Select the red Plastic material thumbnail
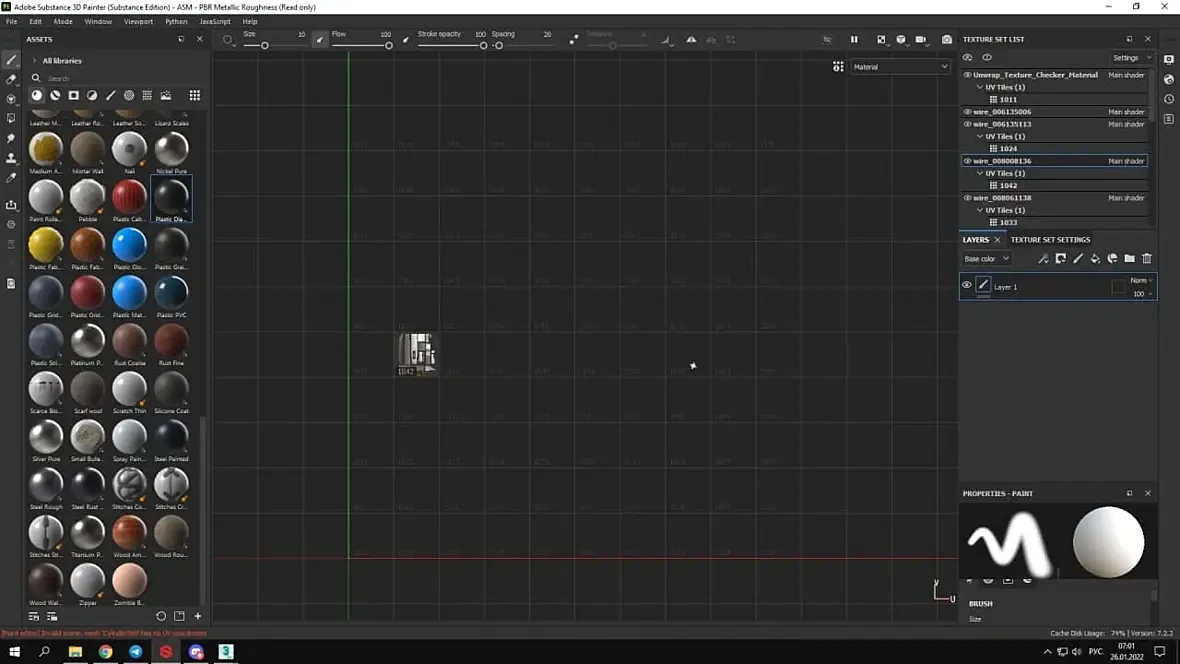Viewport: 1180px width, 664px height. [x=129, y=196]
